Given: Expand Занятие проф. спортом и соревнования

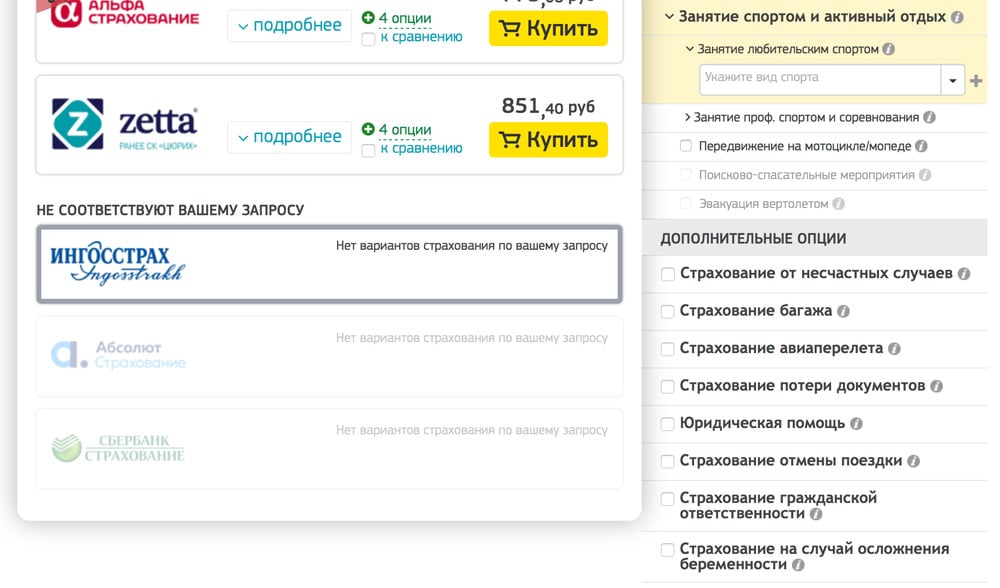Looking at the screenshot, I should (x=687, y=118).
